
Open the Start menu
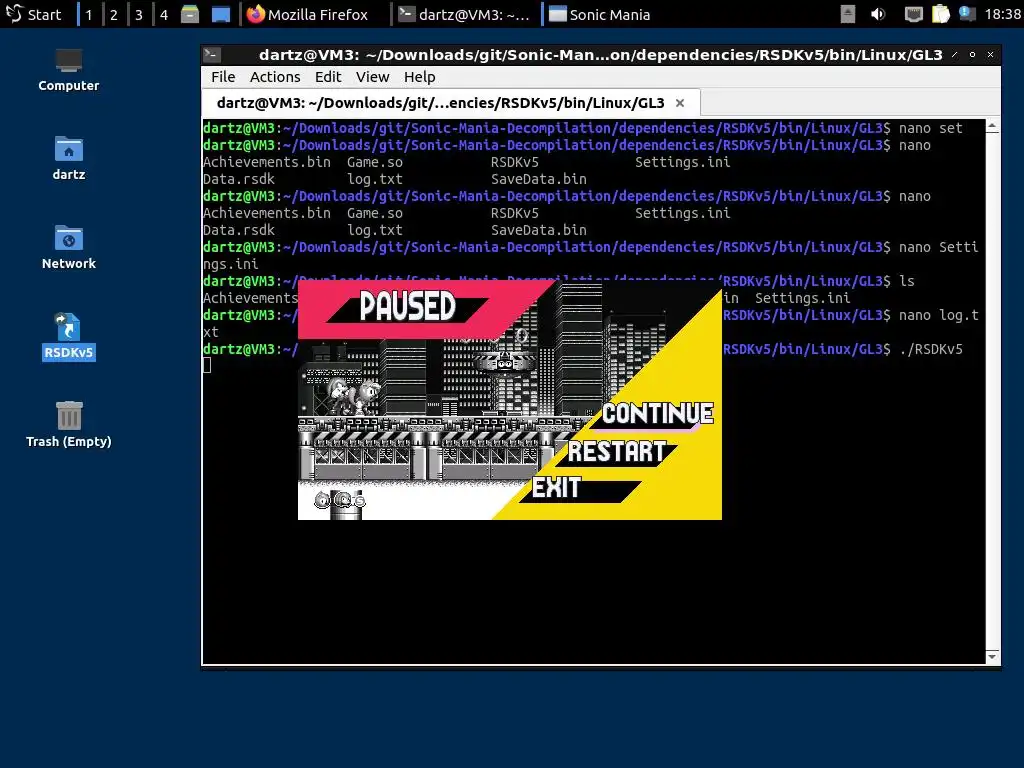[33, 14]
